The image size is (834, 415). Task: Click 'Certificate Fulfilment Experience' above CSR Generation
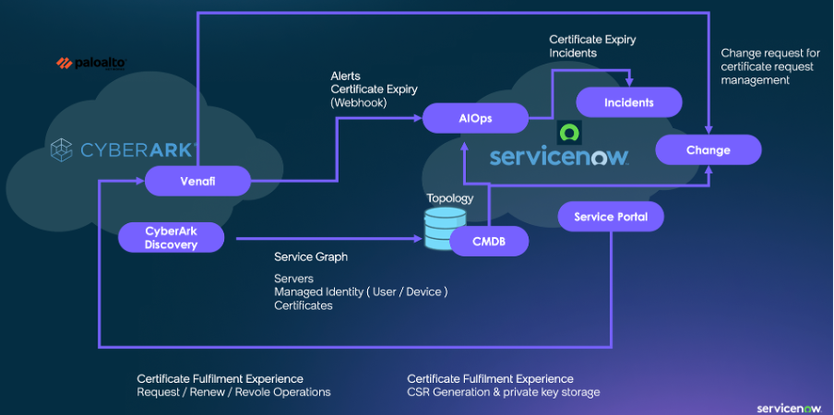tap(490, 379)
